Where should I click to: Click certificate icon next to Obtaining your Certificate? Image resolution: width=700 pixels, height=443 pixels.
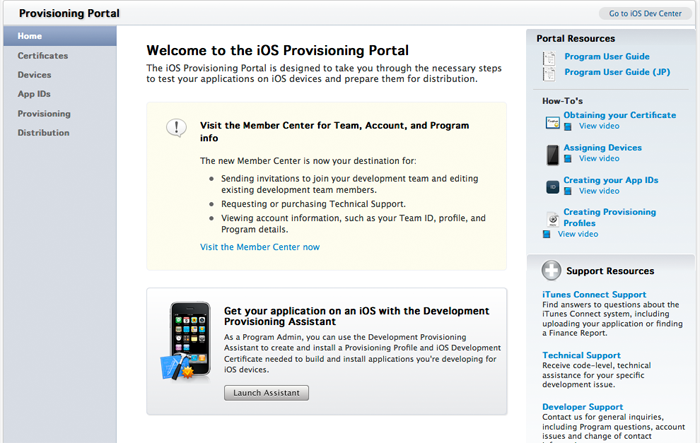(553, 122)
